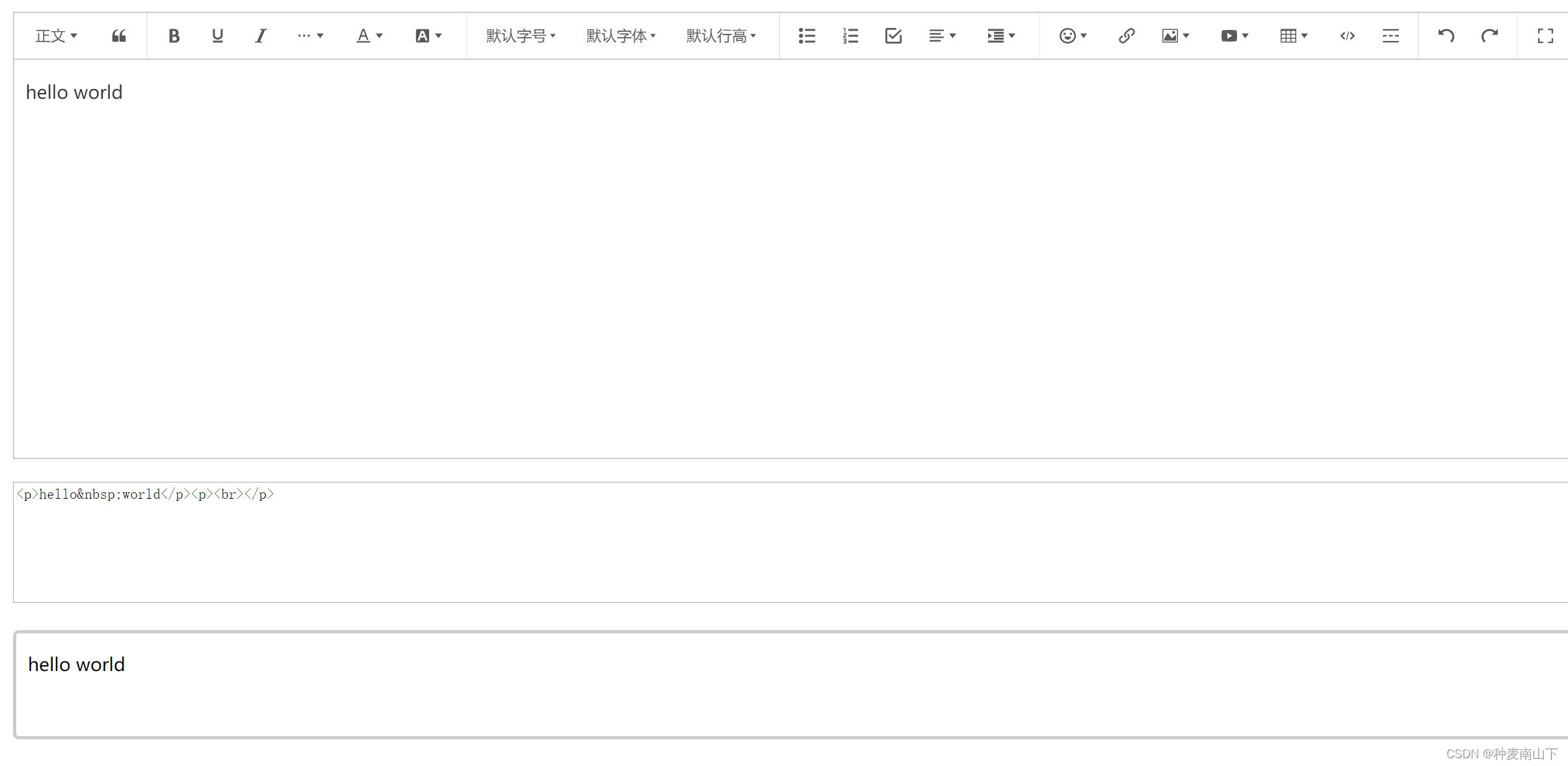Toggle italic formatting
The width and height of the screenshot is (1568, 766).
pos(261,36)
